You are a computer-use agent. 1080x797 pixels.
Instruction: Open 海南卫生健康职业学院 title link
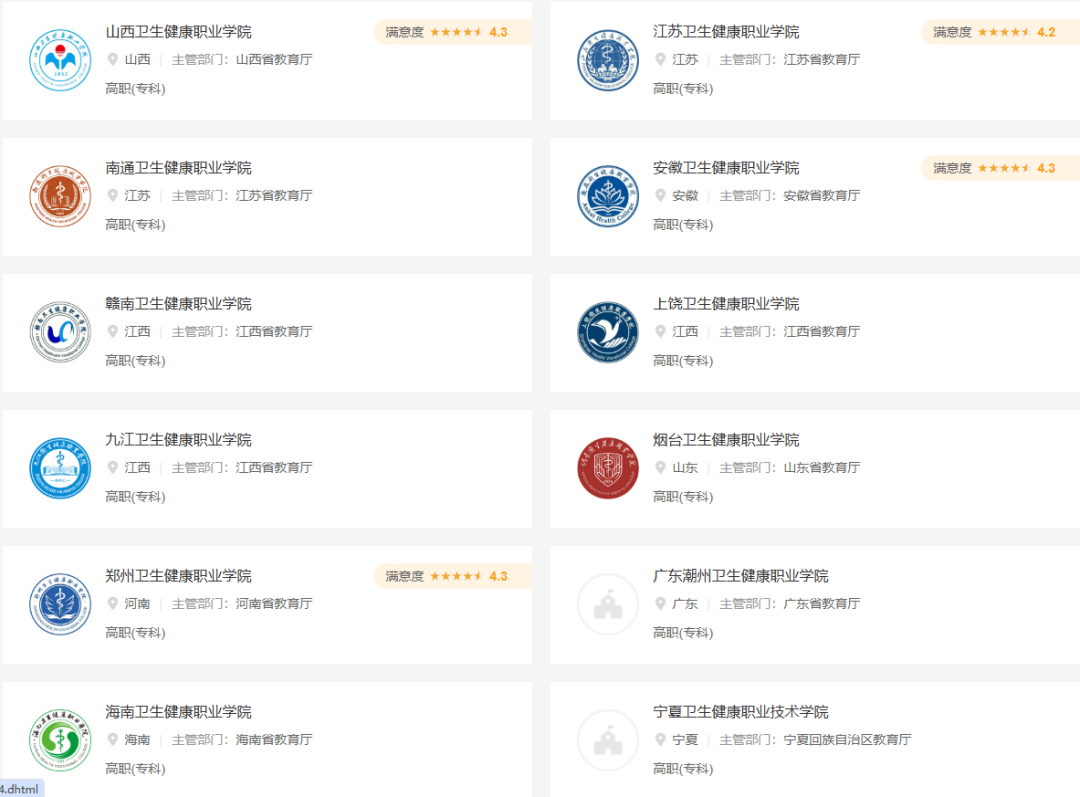pyautogui.click(x=178, y=712)
